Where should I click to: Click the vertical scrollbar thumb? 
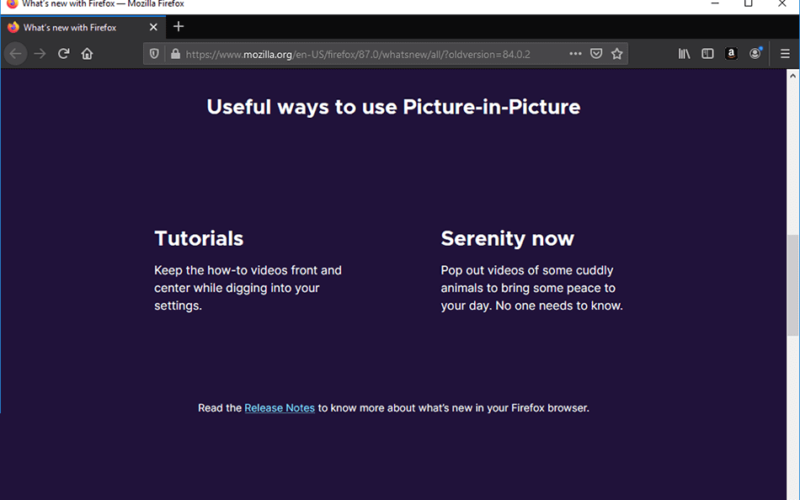792,286
